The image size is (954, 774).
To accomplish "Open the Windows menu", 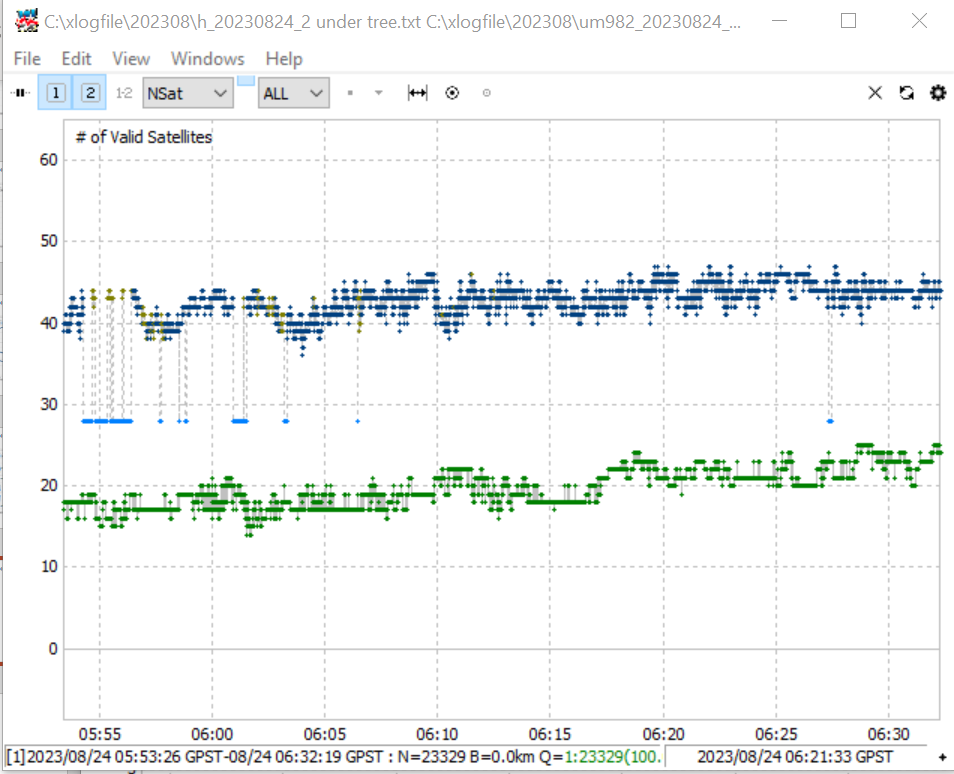I will (207, 59).
